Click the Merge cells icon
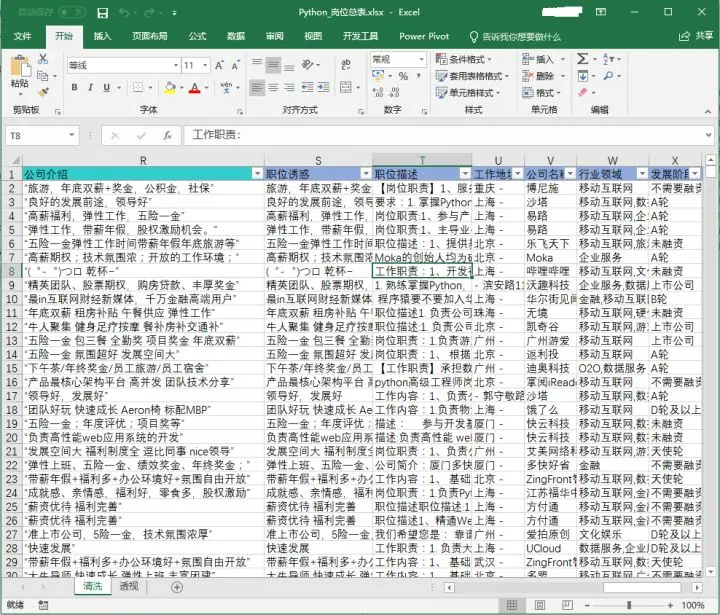 click(346, 87)
